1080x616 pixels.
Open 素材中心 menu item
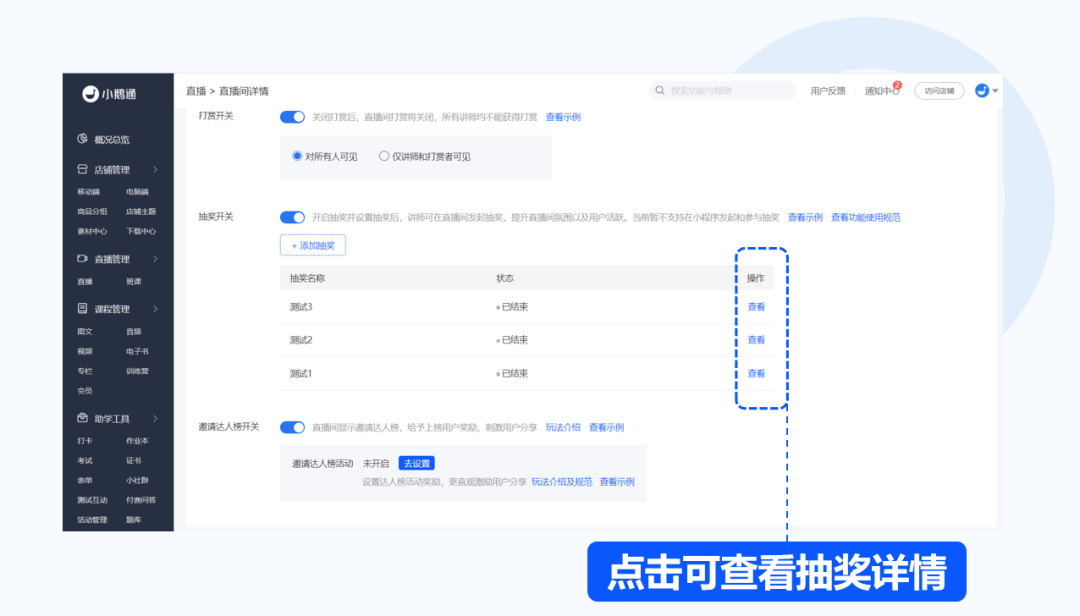point(92,232)
